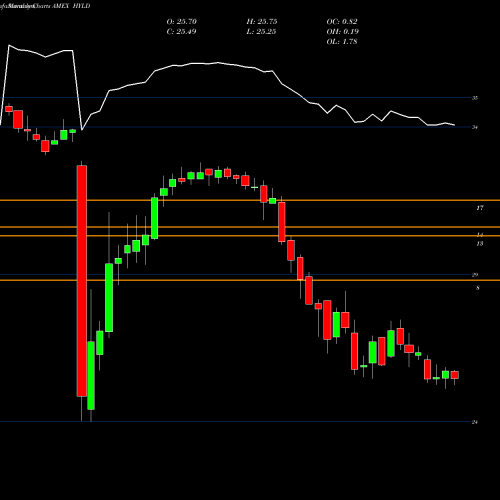Click the close price value C: 25.49
This screenshot has width=500, height=500.
pos(181,32)
